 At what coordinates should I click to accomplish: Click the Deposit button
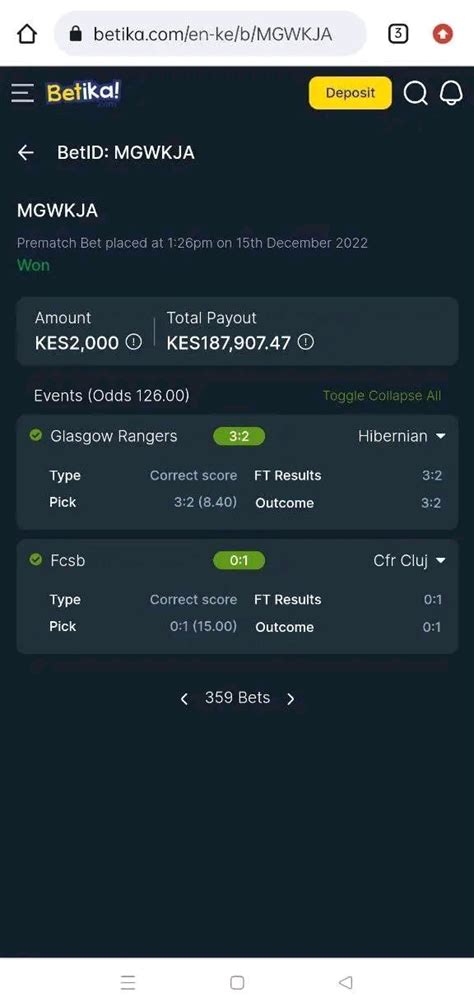click(350, 93)
